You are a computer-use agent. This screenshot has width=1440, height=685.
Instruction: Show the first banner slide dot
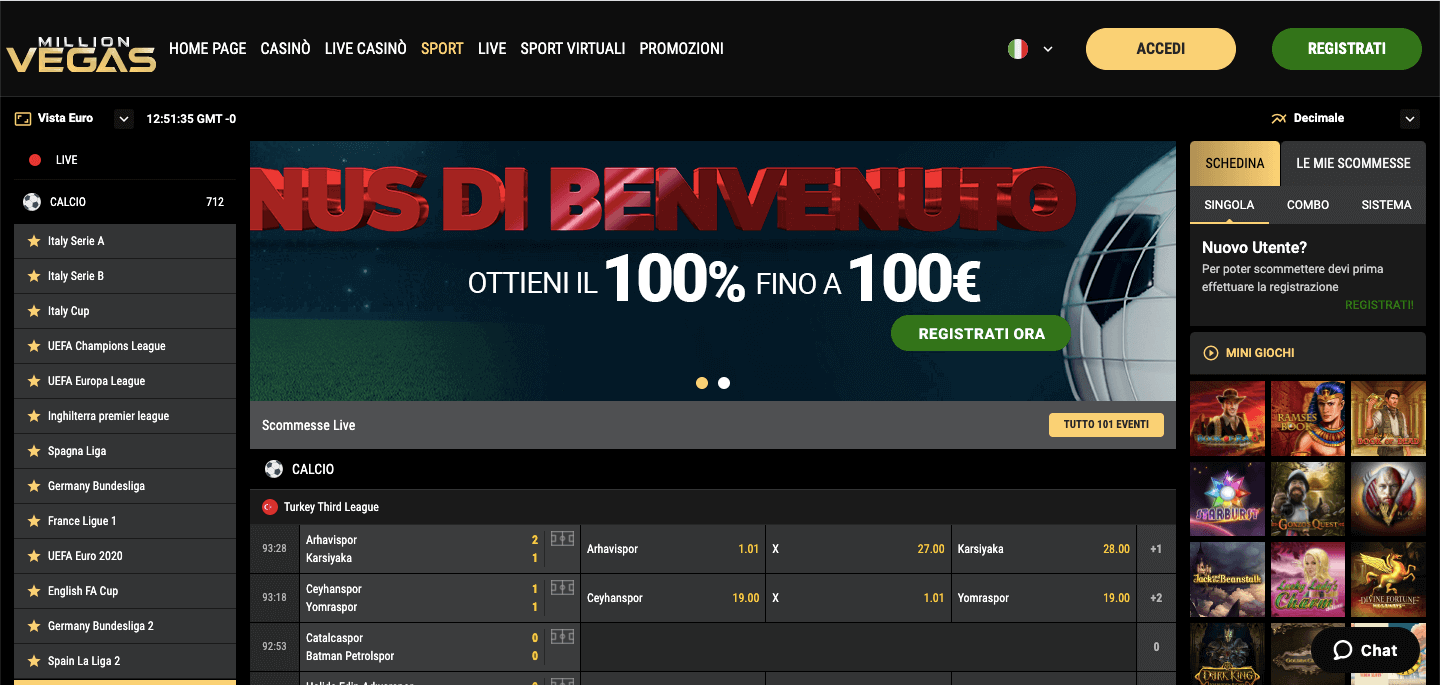coord(702,383)
